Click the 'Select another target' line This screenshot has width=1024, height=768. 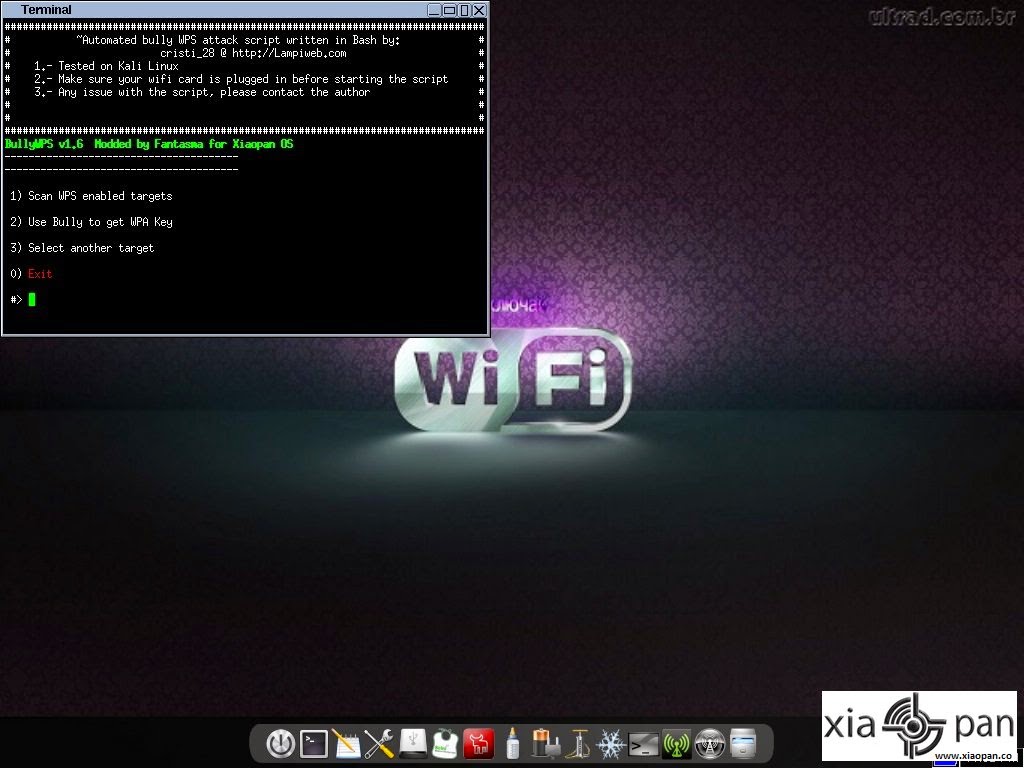click(82, 248)
